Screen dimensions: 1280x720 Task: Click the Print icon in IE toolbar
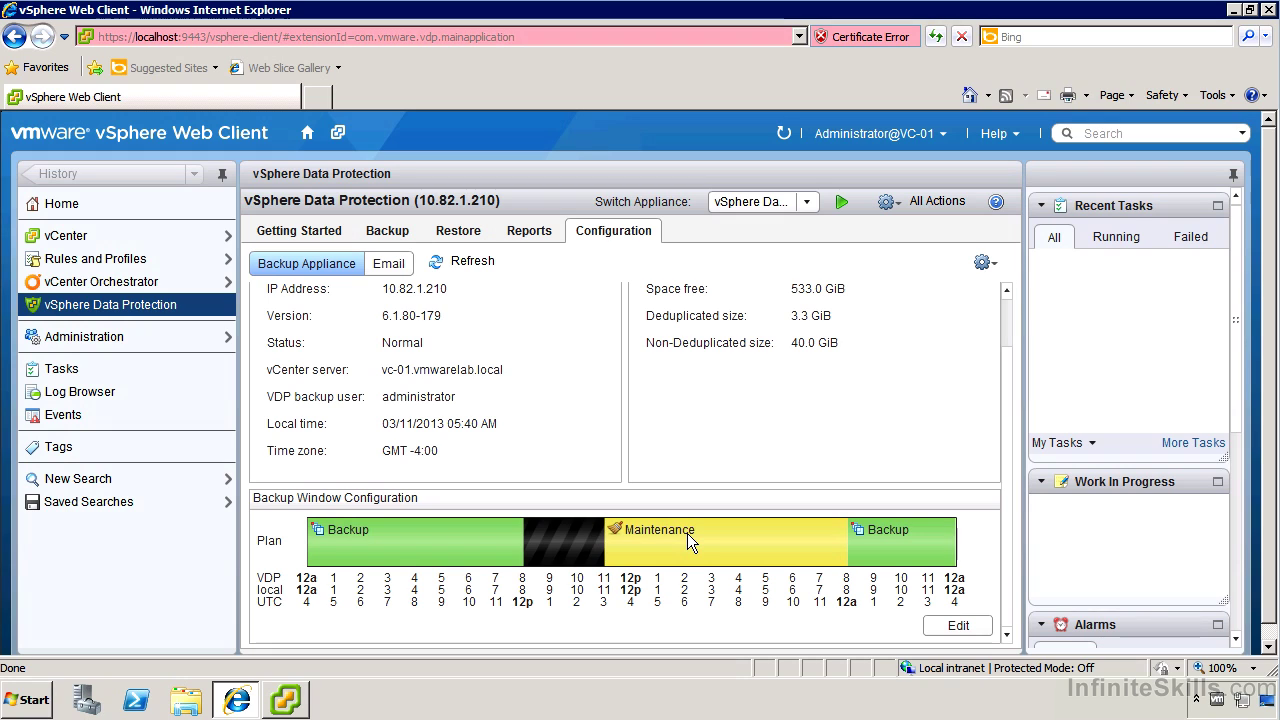[x=1068, y=96]
